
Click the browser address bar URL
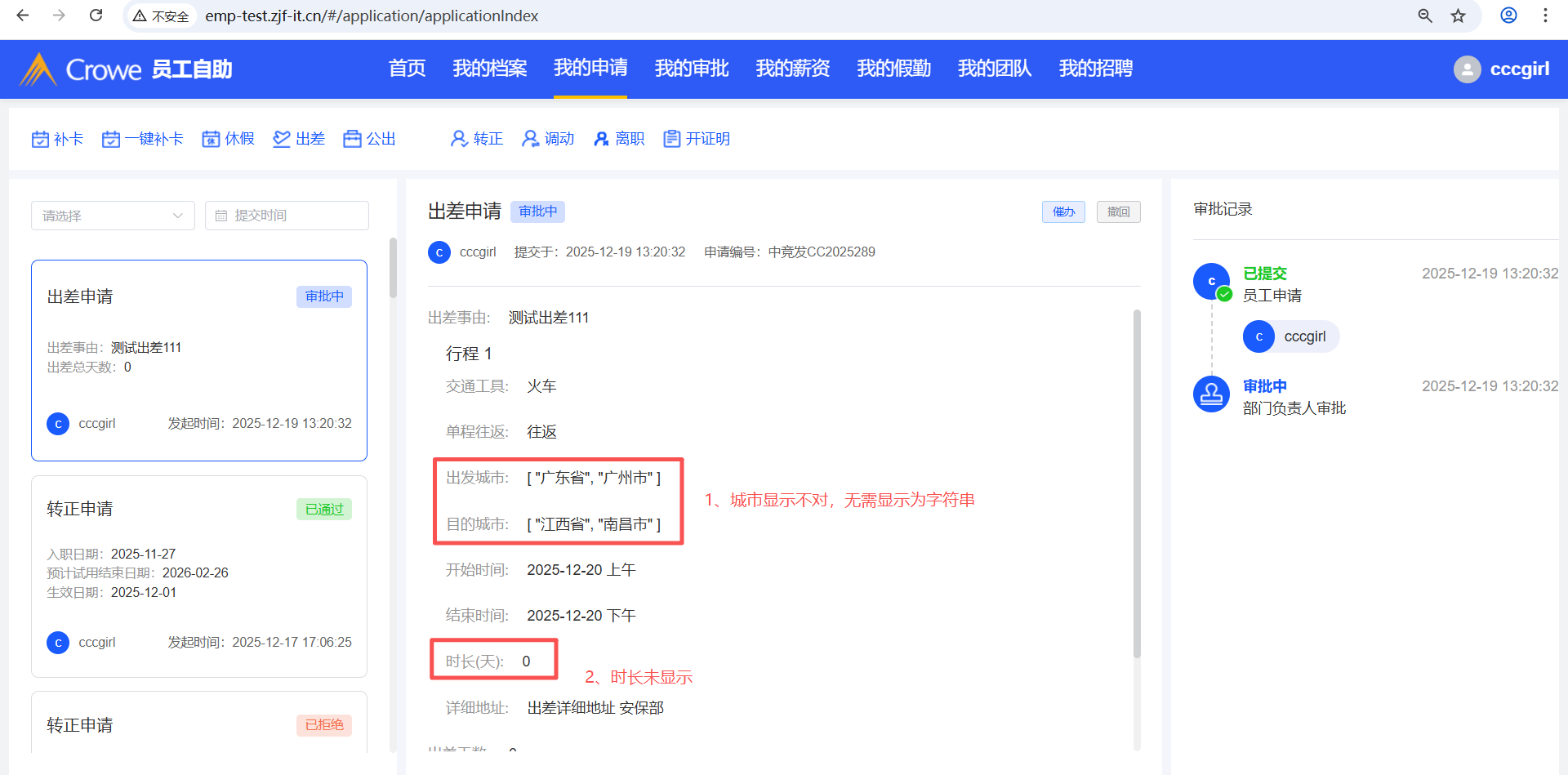point(372,16)
